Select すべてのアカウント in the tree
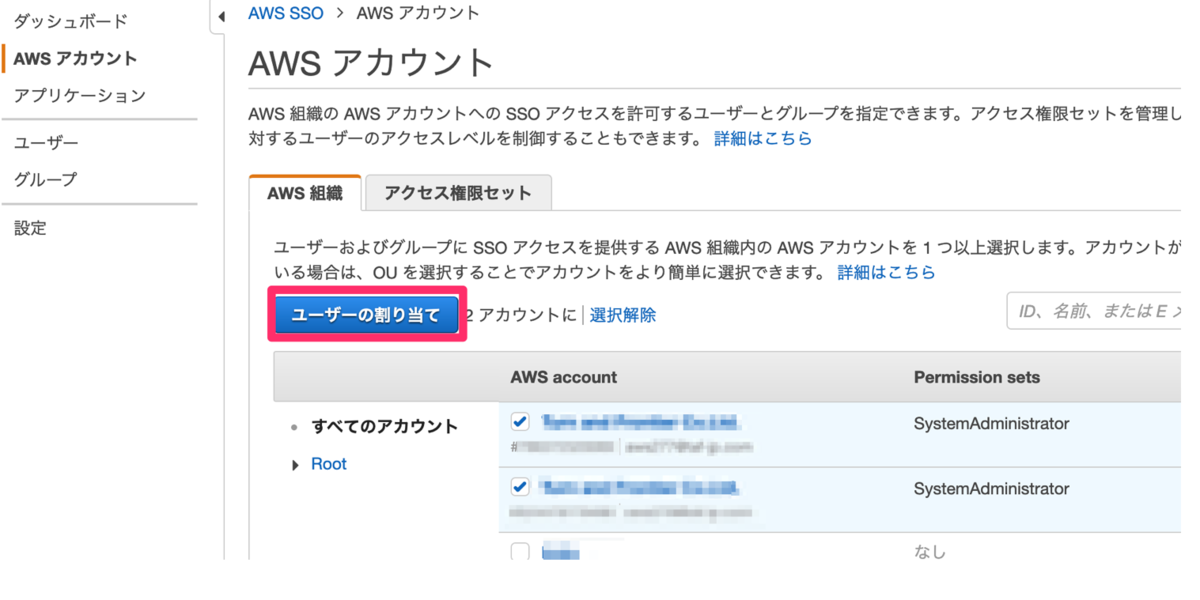Screen dimensions: 1200x600 384,426
